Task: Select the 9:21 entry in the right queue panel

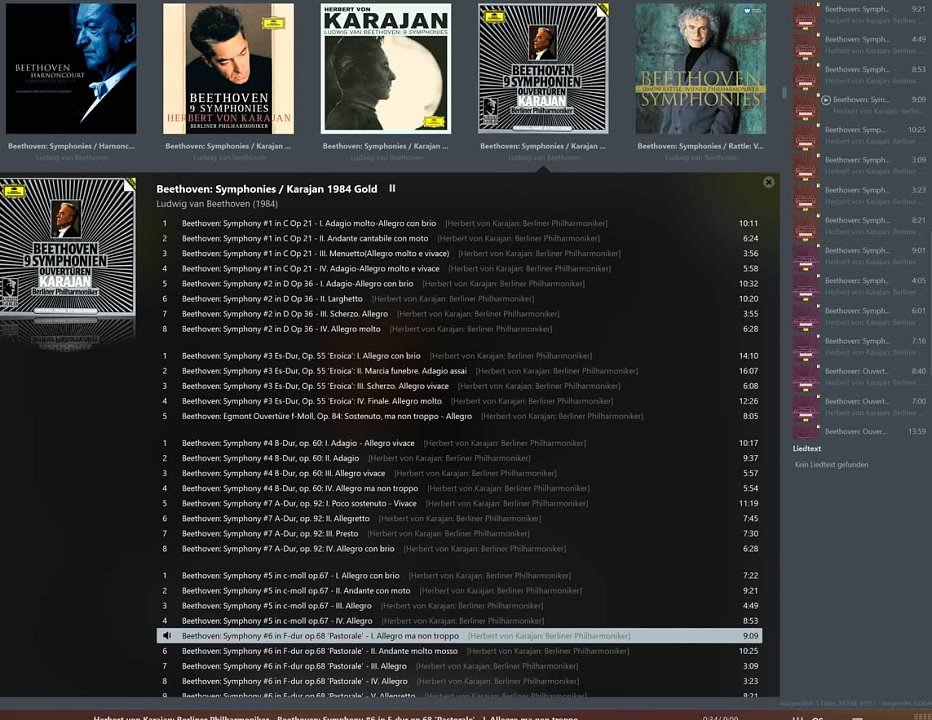Action: tap(859, 15)
